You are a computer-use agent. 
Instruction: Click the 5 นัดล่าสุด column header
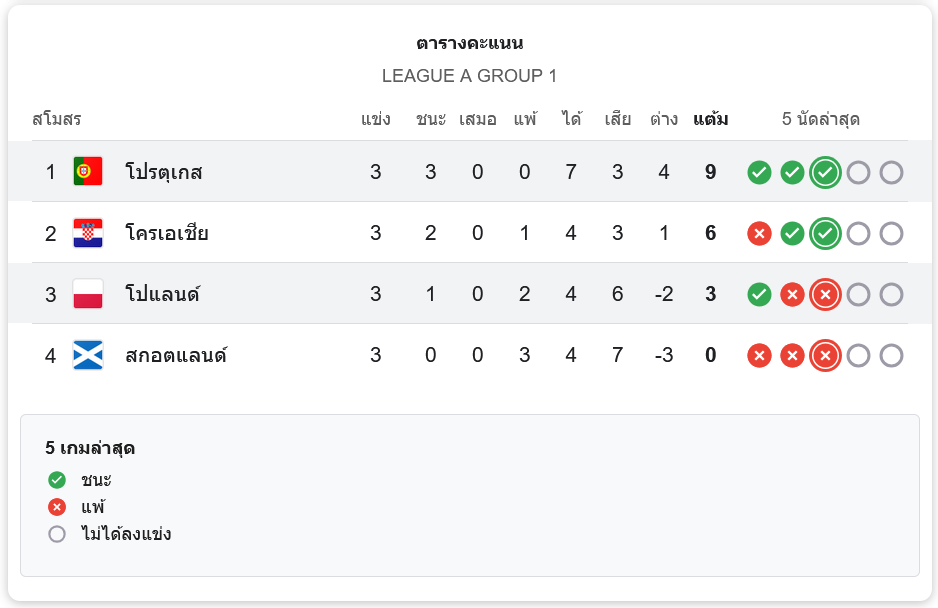tap(821, 120)
